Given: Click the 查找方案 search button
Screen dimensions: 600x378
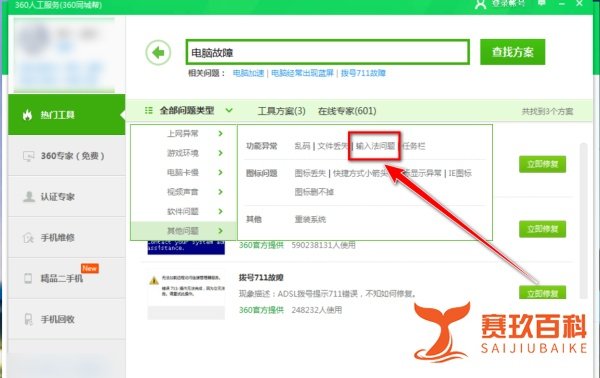Looking at the screenshot, I should click(512, 52).
